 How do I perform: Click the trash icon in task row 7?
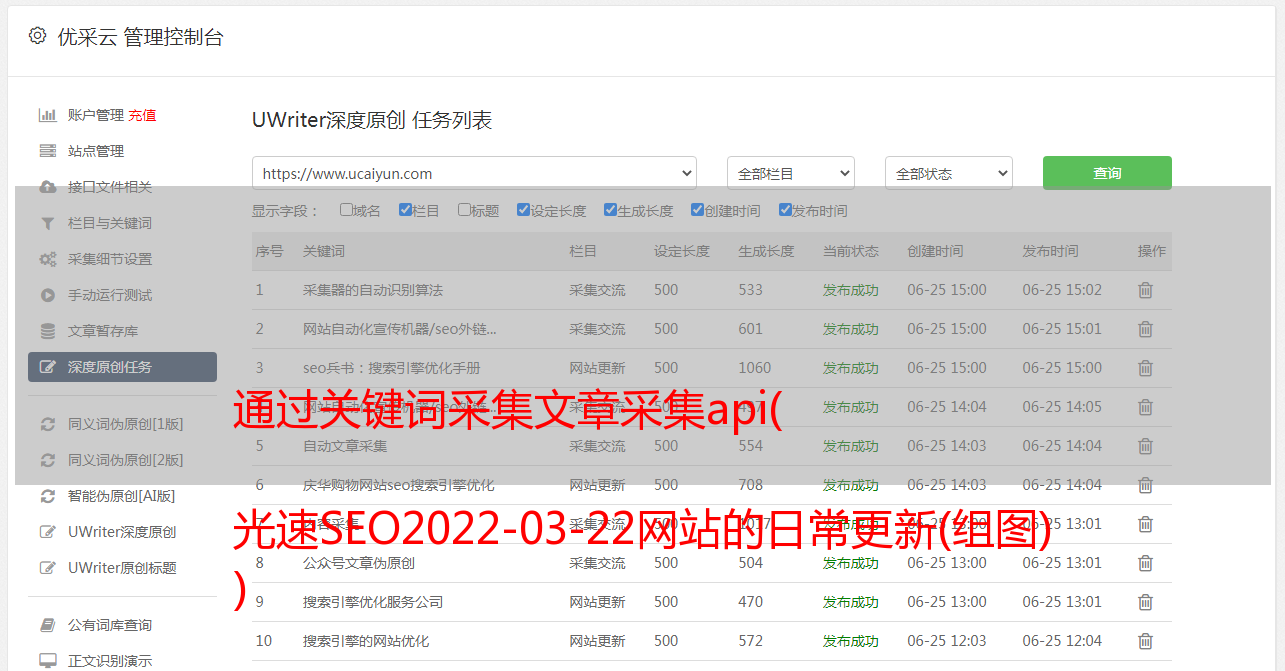pos(1146,524)
